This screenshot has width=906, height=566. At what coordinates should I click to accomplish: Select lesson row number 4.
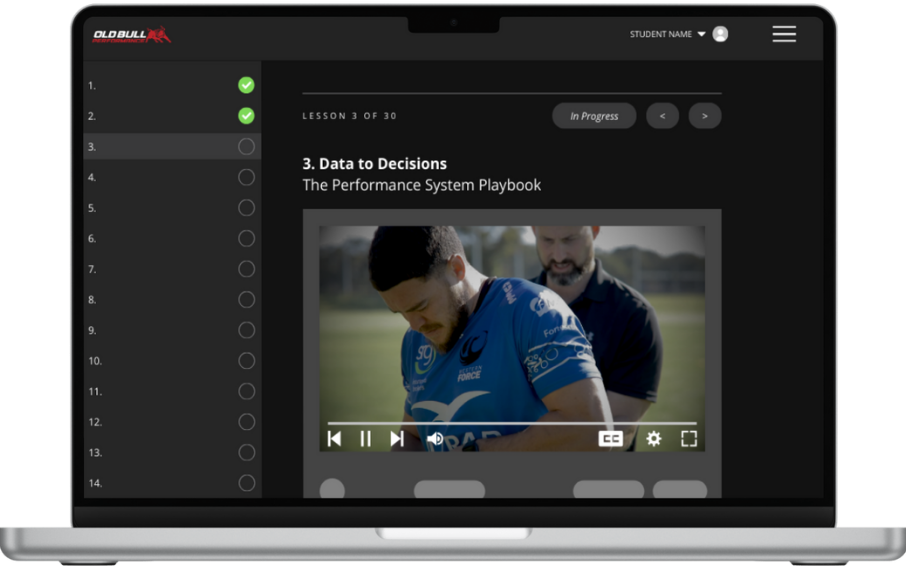pyautogui.click(x=172, y=177)
